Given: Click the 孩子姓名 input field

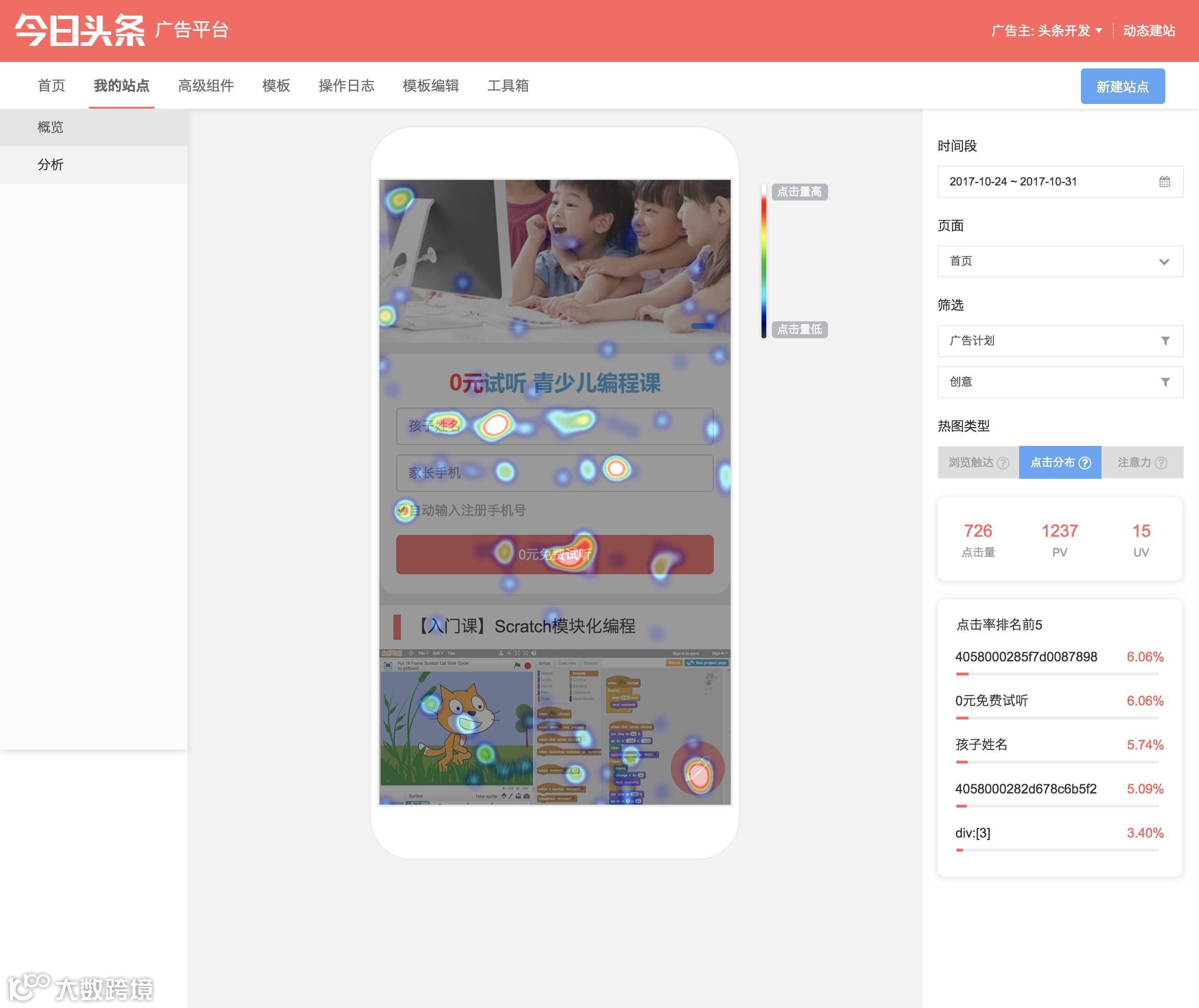Looking at the screenshot, I should (554, 426).
